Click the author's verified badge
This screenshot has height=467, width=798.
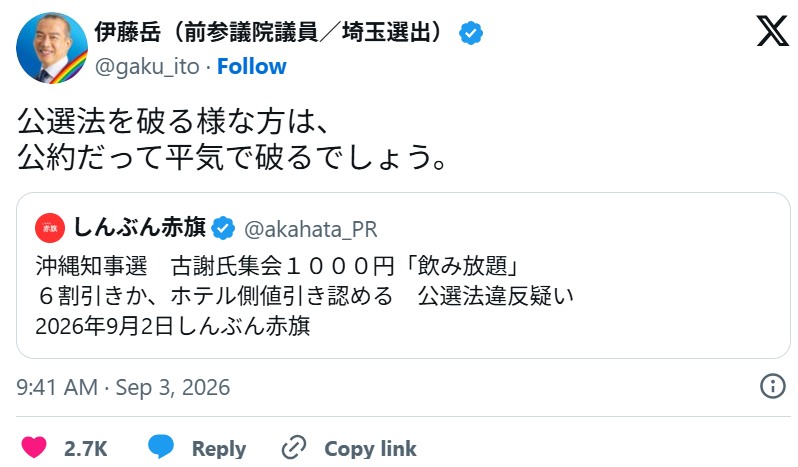click(471, 34)
